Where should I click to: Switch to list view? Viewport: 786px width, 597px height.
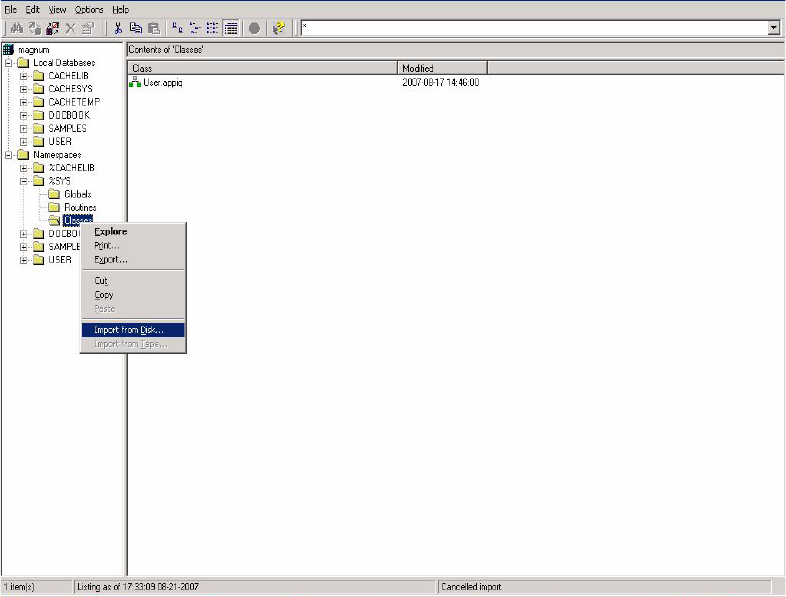213,28
